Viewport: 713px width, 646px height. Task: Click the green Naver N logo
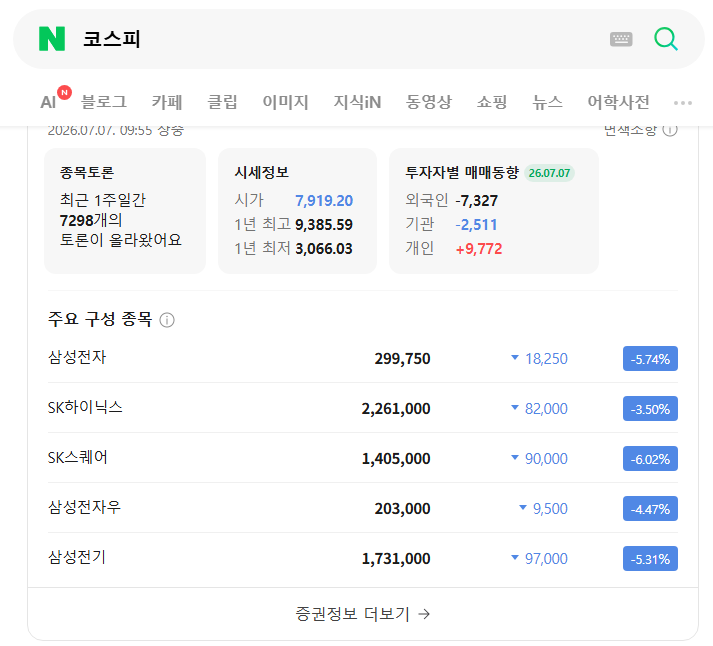pyautogui.click(x=52, y=39)
